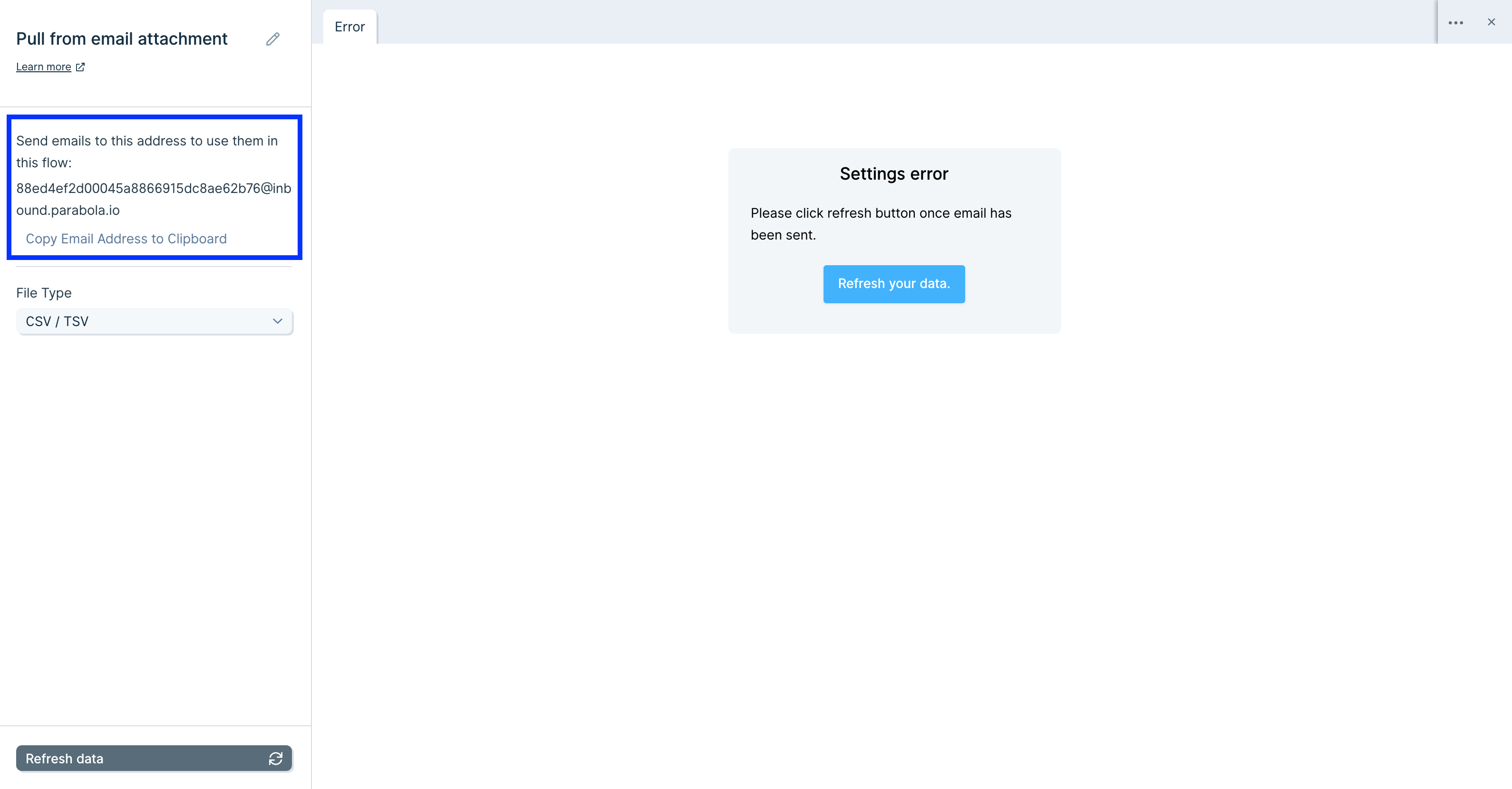Click the 'Please click refresh button' message
1512x789 pixels.
pos(881,224)
